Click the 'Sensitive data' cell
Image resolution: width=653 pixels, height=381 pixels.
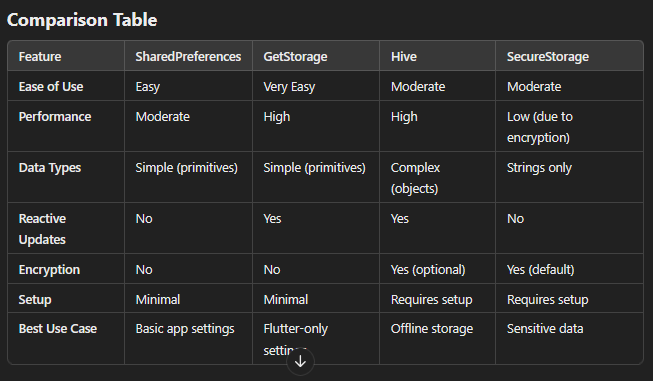click(545, 329)
